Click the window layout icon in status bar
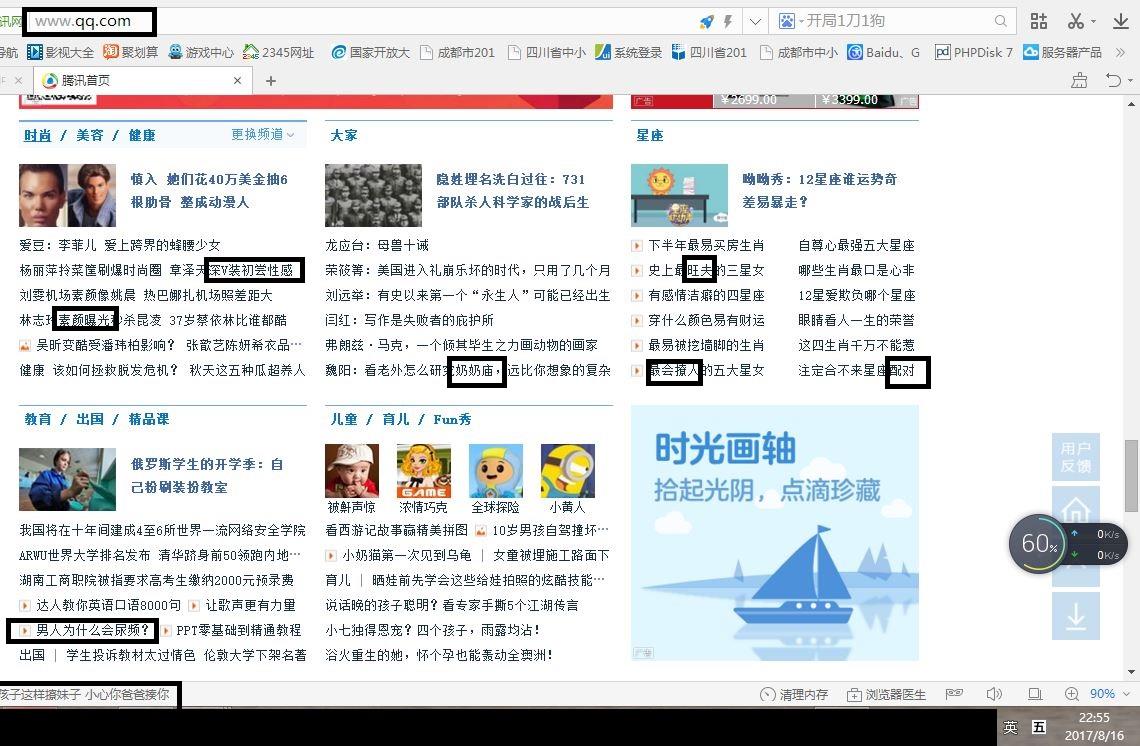 1035,694
